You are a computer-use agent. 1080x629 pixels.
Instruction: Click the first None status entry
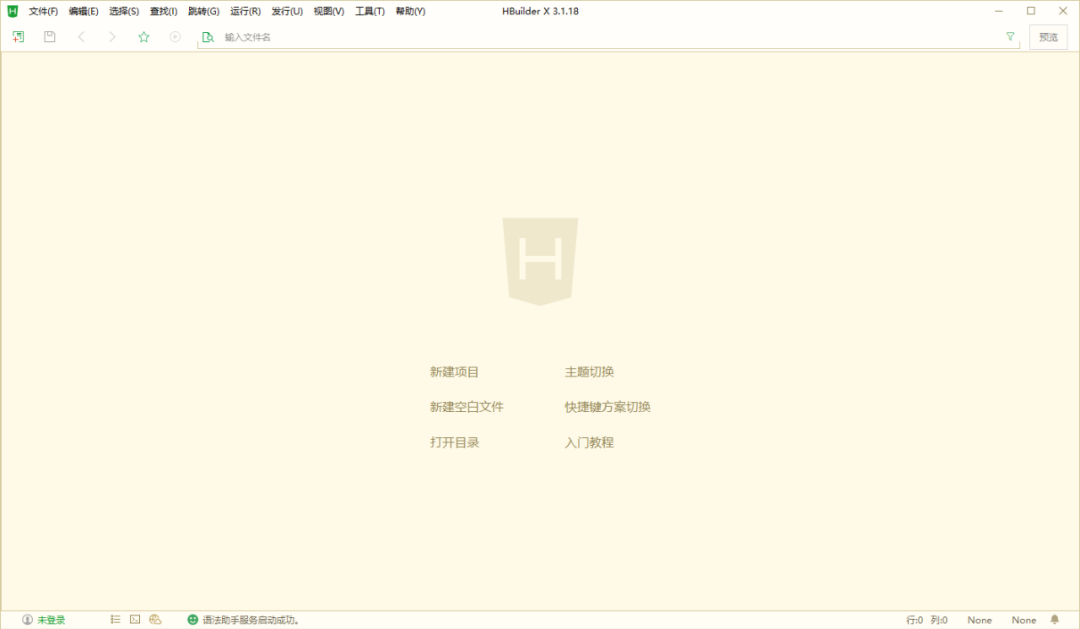(x=979, y=620)
